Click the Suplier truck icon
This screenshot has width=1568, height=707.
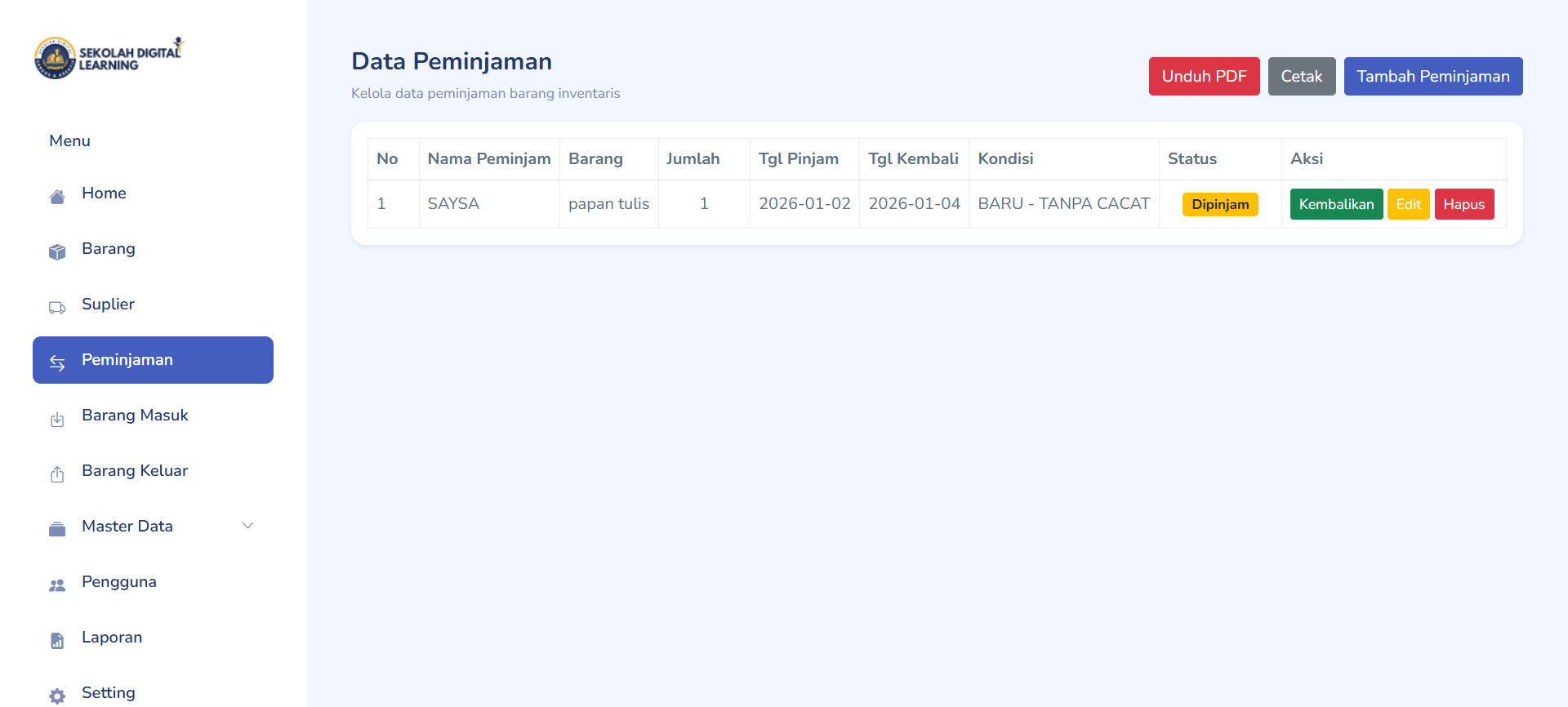tap(57, 308)
